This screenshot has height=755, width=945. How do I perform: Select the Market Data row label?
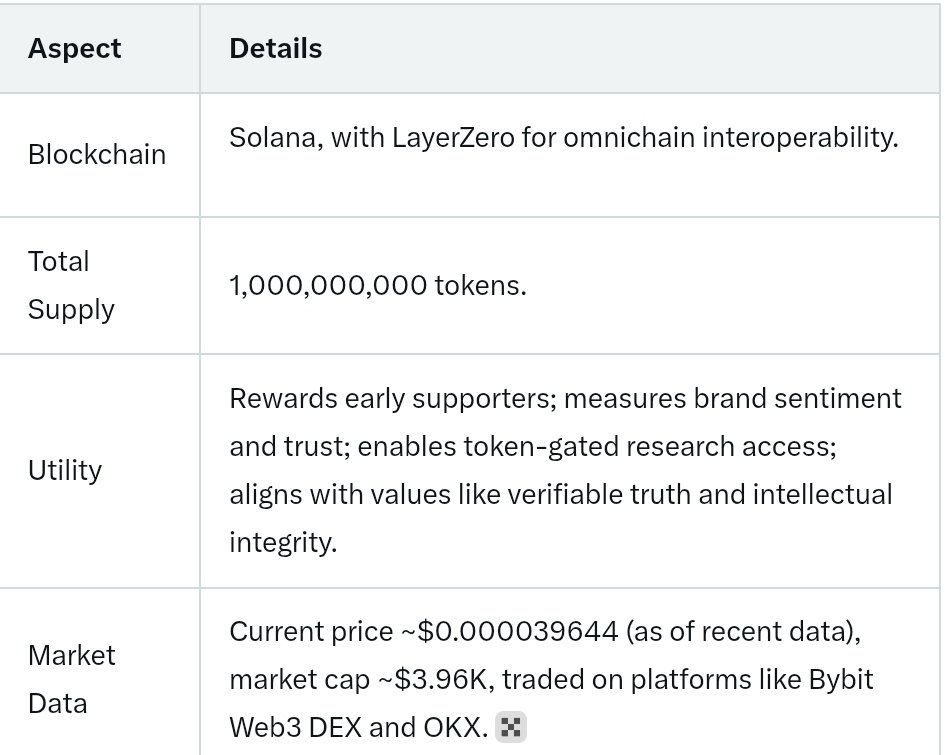click(x=70, y=679)
